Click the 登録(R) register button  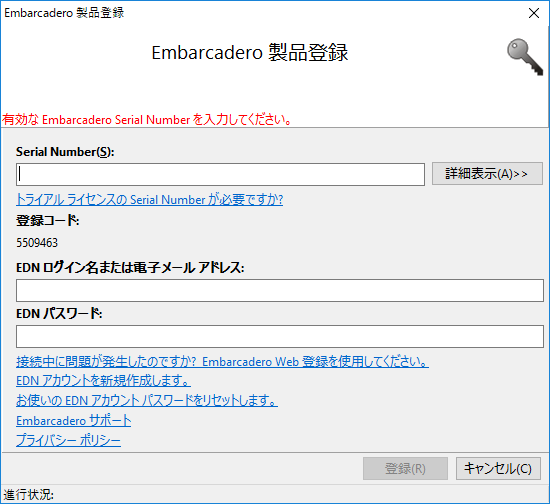[405, 468]
